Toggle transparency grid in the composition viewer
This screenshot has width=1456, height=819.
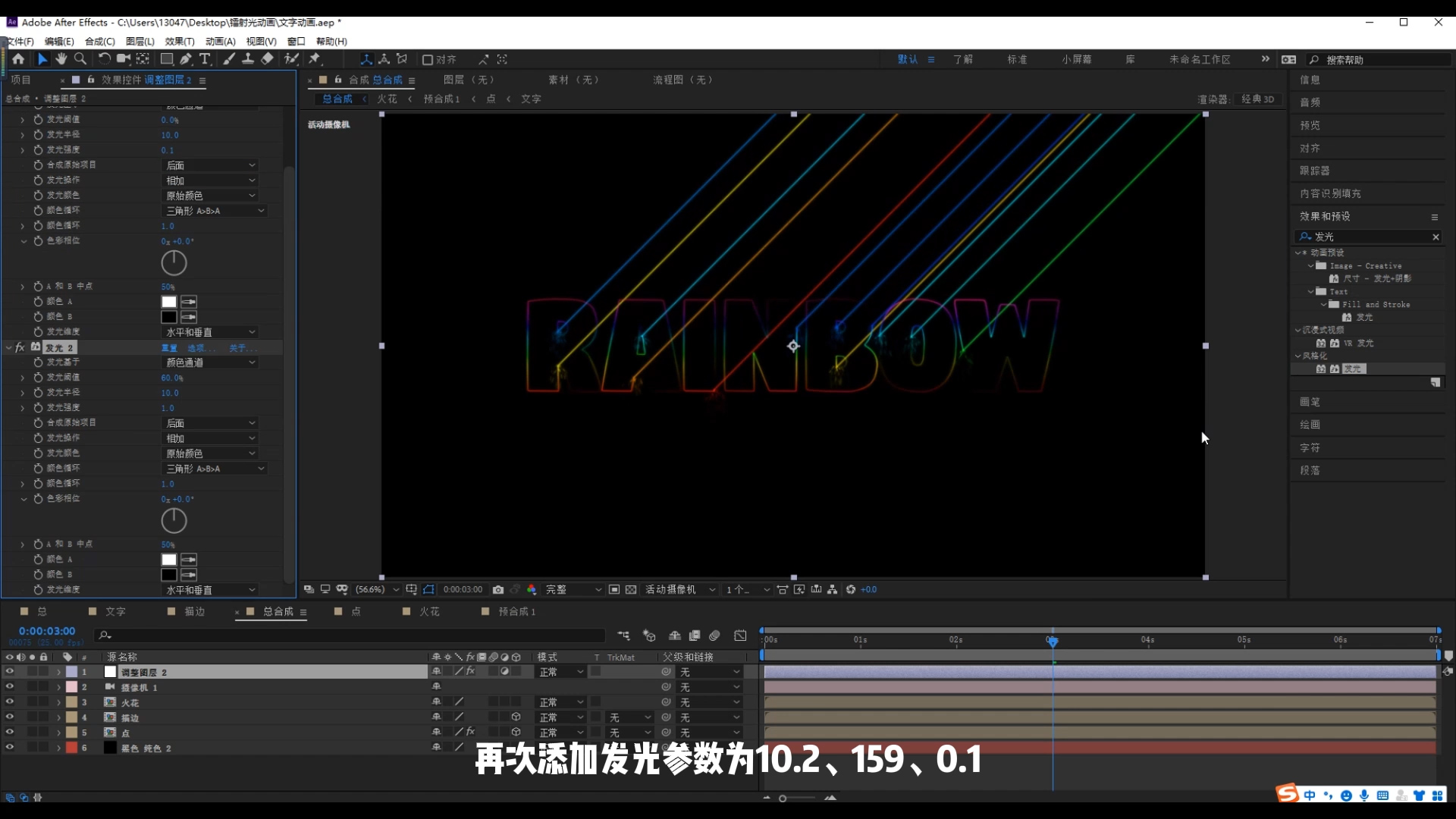(x=632, y=589)
